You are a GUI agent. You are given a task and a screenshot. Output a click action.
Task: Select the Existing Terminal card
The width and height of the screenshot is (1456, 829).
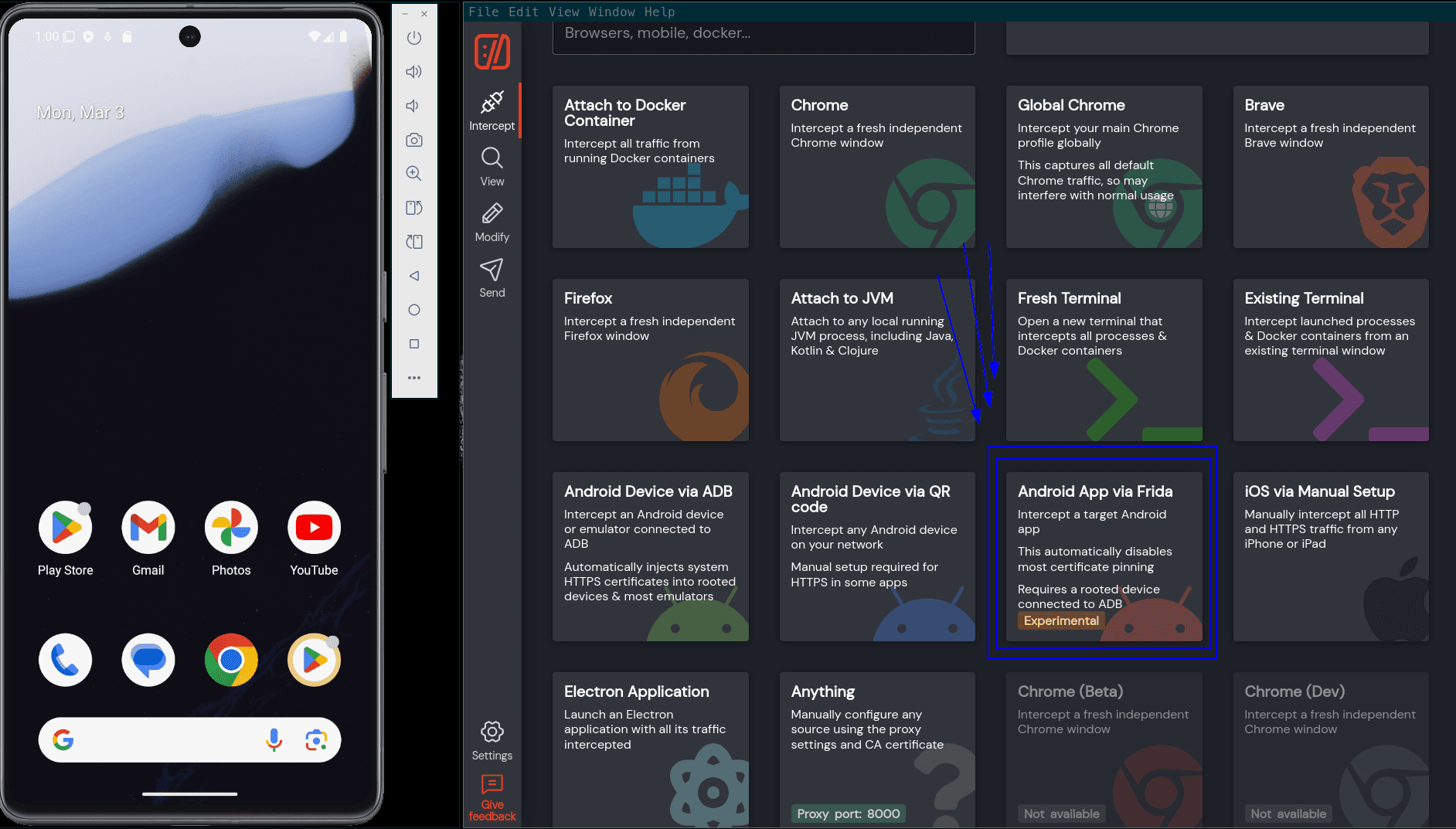(x=1331, y=360)
